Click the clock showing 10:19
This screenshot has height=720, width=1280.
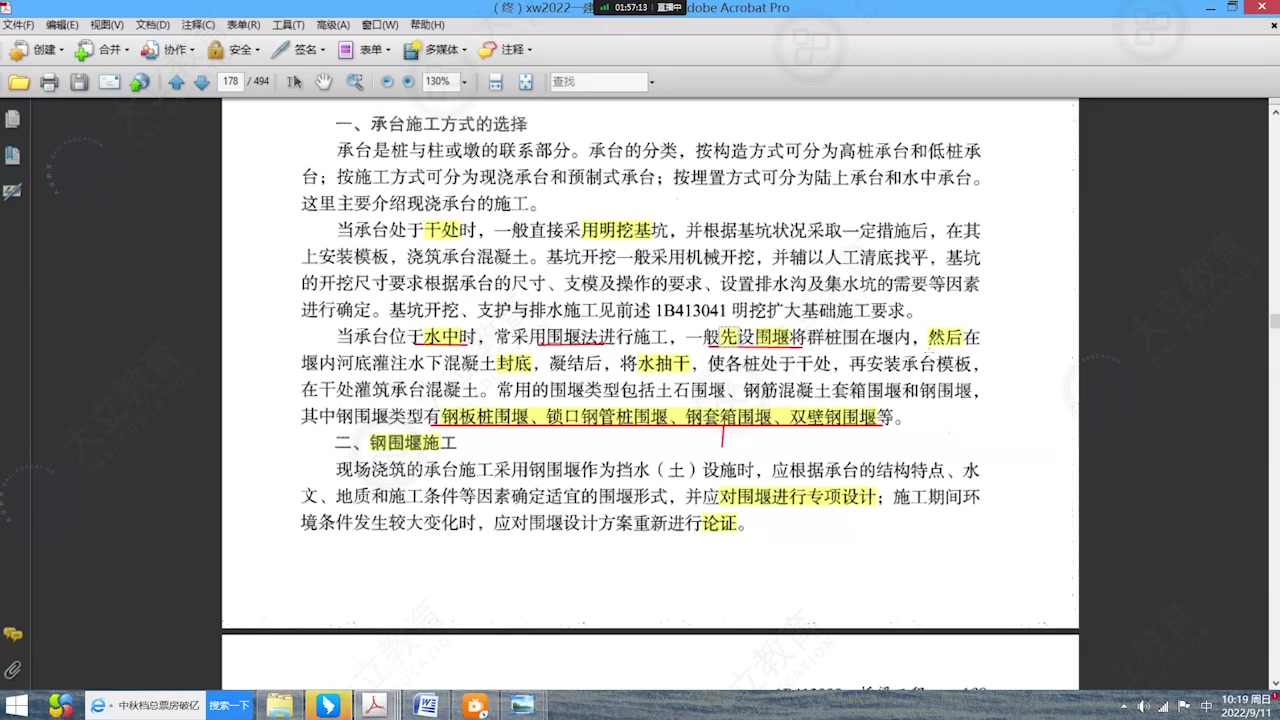1246,705
